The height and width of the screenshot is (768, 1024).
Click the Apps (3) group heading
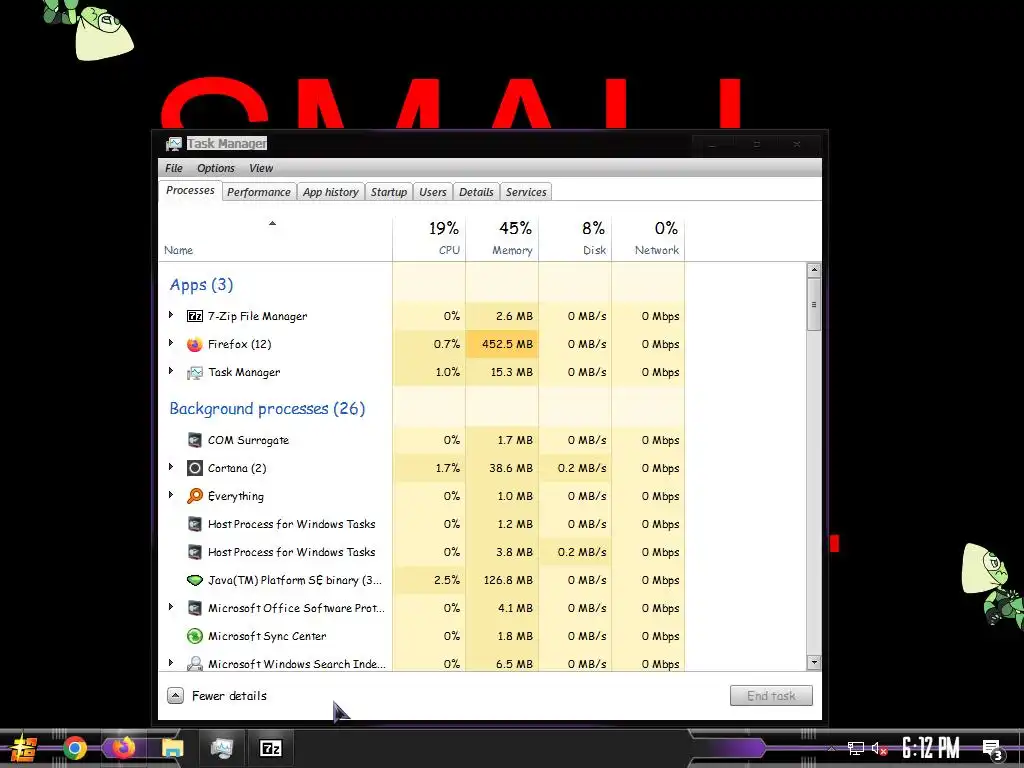(x=201, y=285)
